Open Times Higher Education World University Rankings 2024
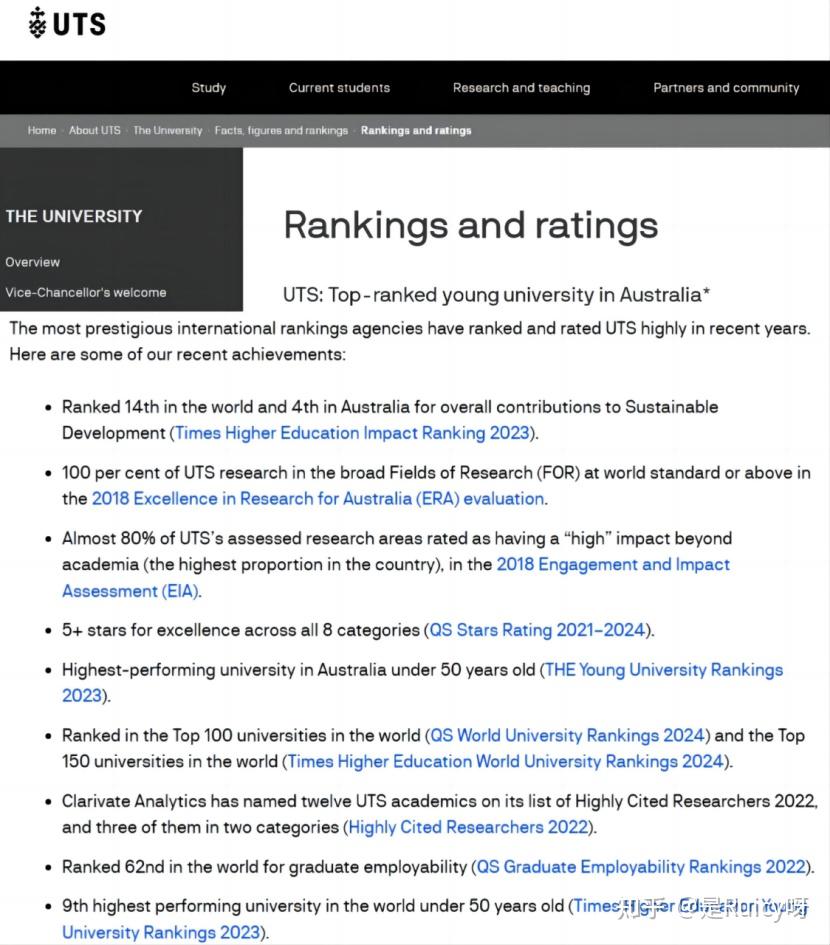830x945 pixels. pyautogui.click(x=505, y=762)
